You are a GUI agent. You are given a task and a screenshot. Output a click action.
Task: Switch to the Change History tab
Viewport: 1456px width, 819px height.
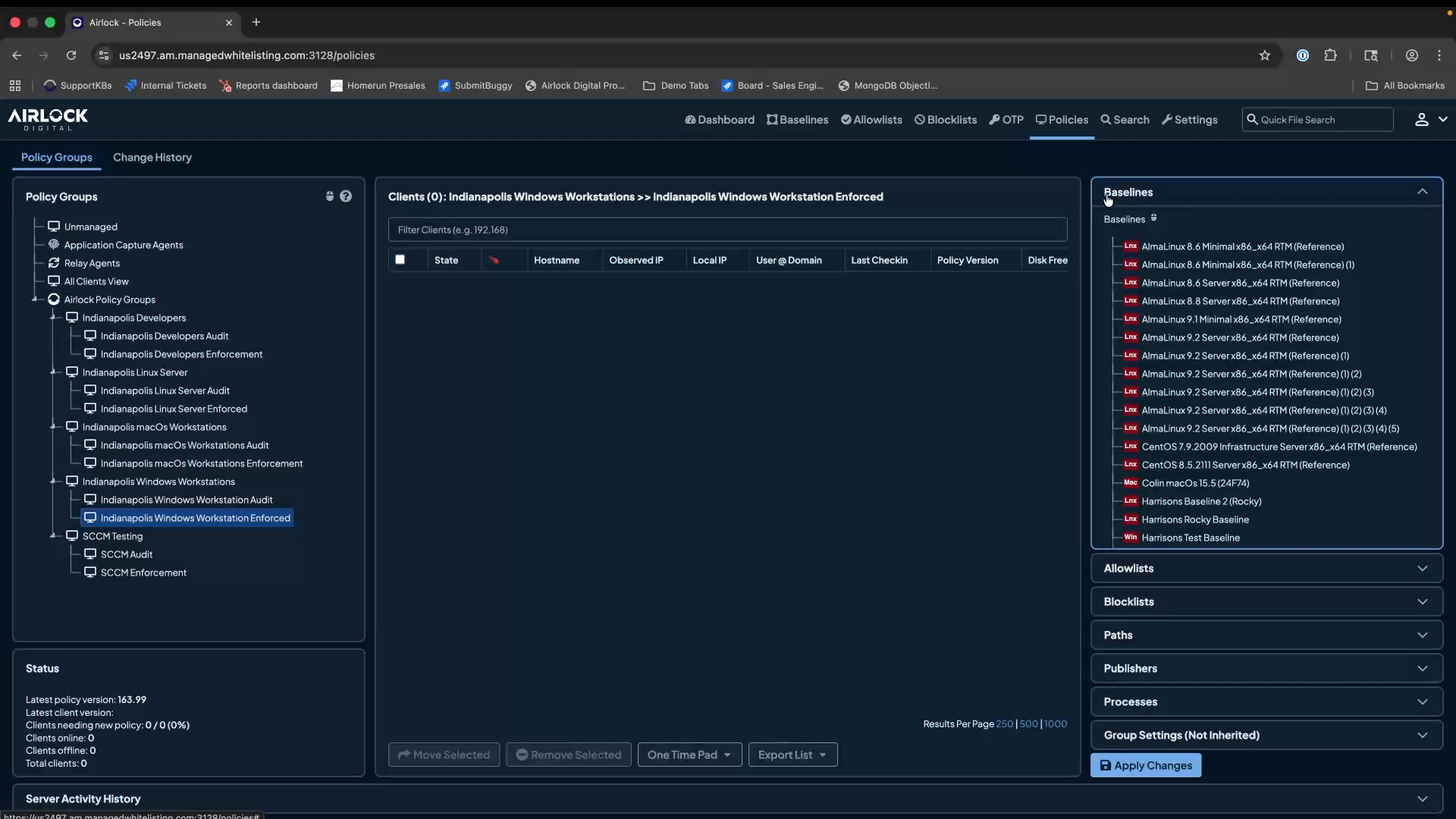pyautogui.click(x=152, y=158)
